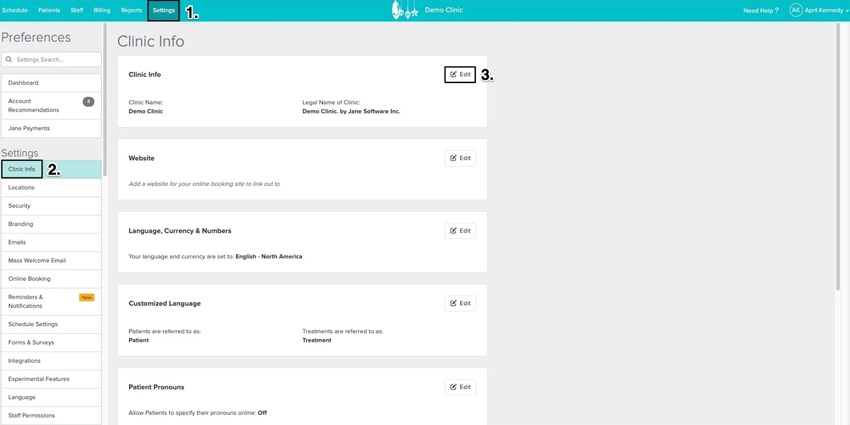Click 'English - North America' text
Image resolution: width=850 pixels, height=425 pixels.
269,256
